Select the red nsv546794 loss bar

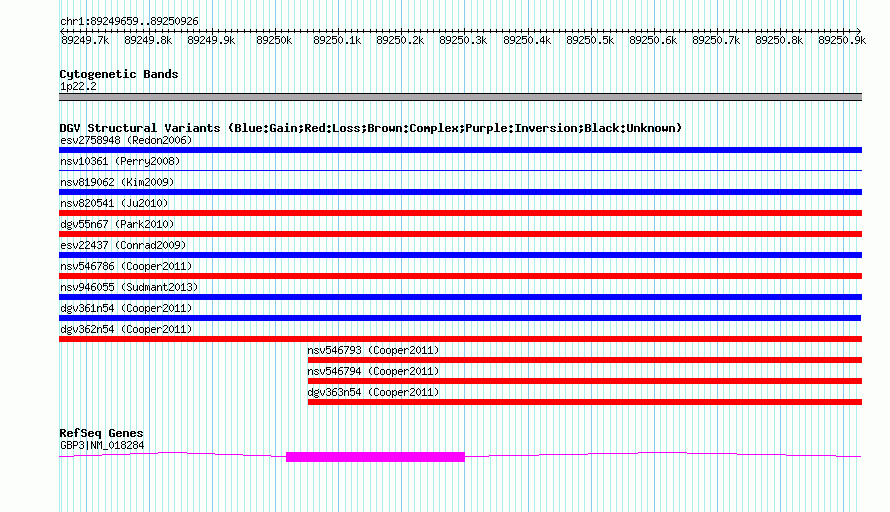click(585, 381)
